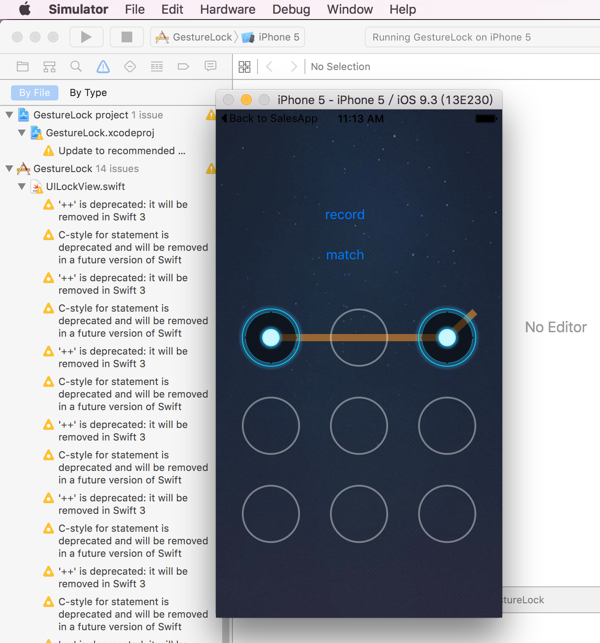Click the Run (play) button in toolbar
600x643 pixels.
[86, 37]
